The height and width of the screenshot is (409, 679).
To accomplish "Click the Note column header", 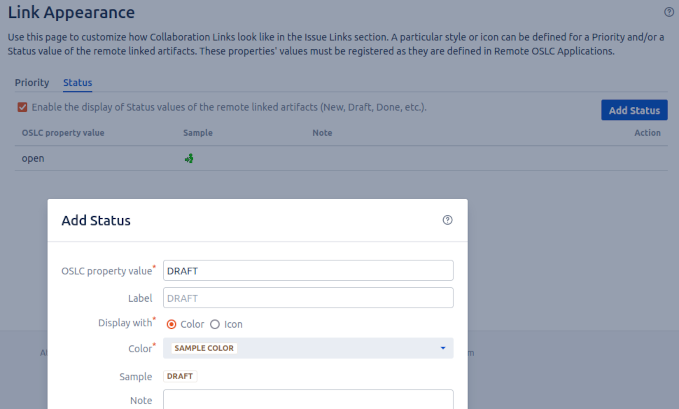I will pos(323,133).
